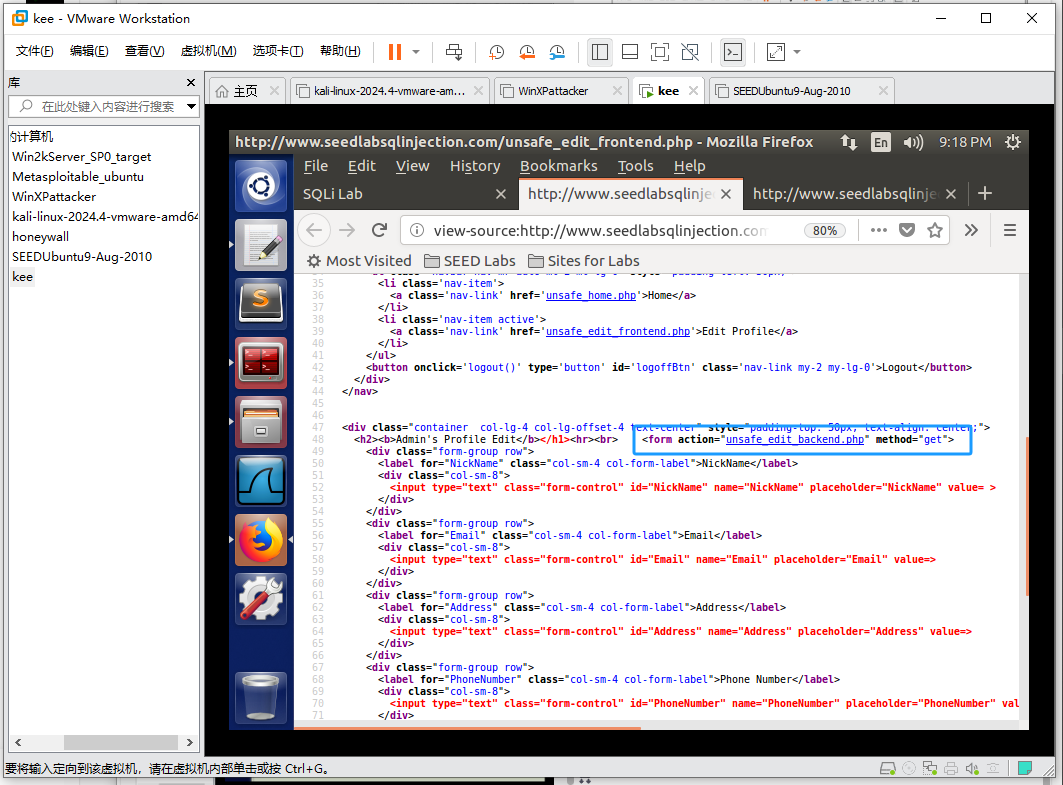Viewport: 1063px width, 785px height.
Task: Click the stretch guest display icon
Action: 776,52
